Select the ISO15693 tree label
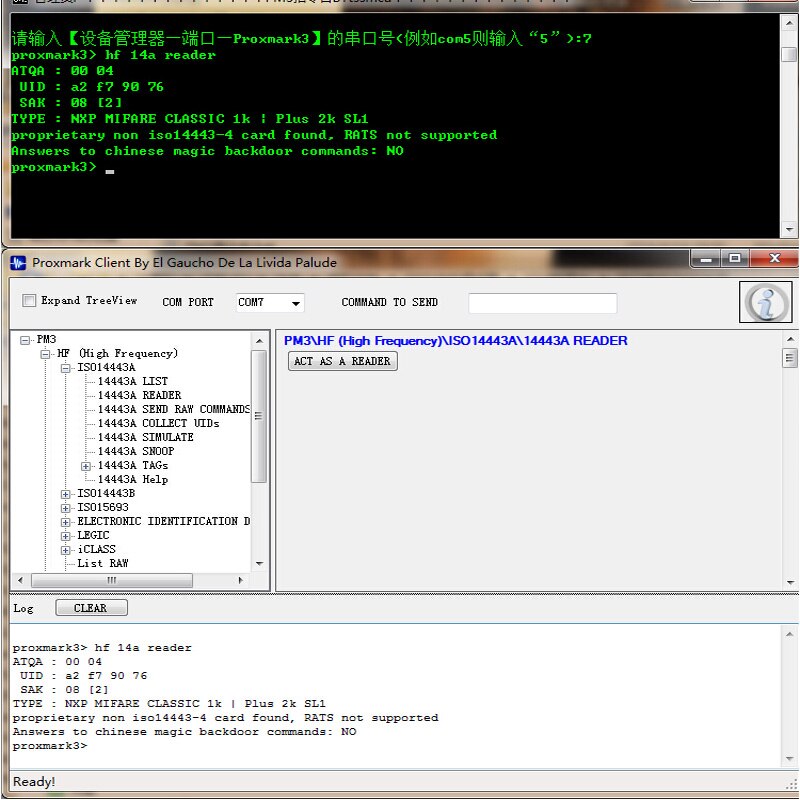The width and height of the screenshot is (800, 800). [x=103, y=507]
